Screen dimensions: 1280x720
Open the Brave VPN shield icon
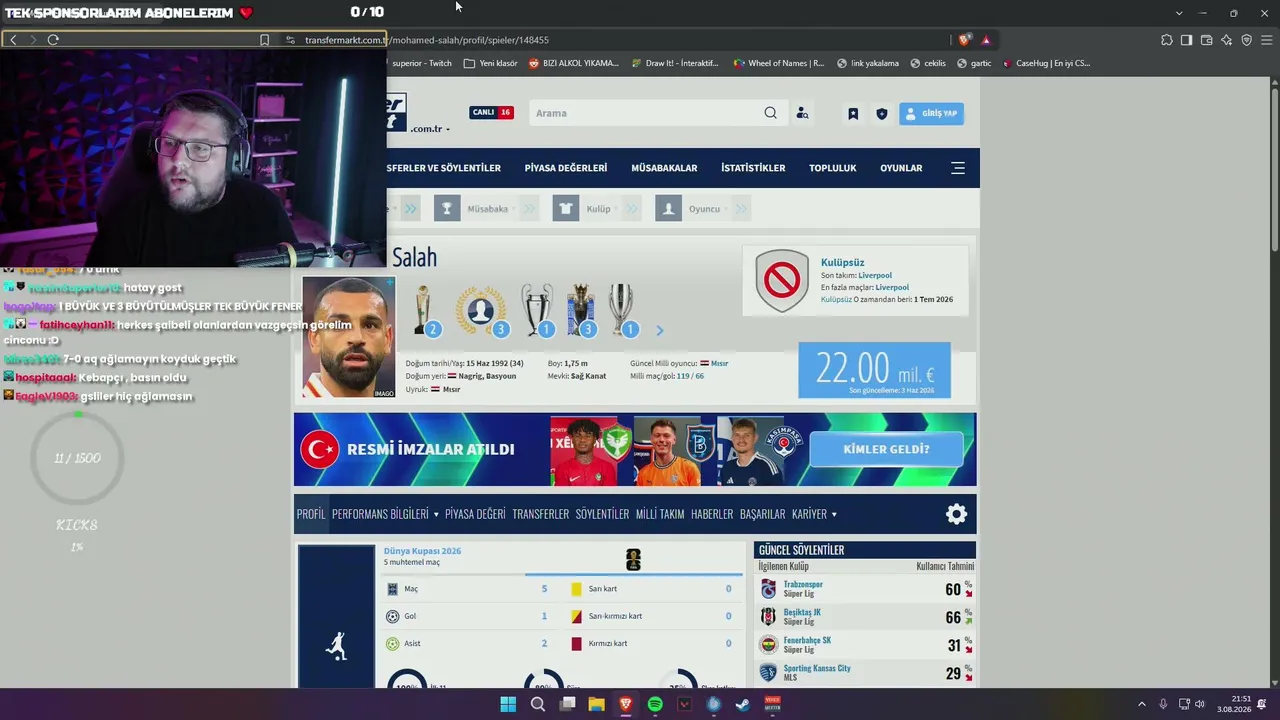[1247, 40]
